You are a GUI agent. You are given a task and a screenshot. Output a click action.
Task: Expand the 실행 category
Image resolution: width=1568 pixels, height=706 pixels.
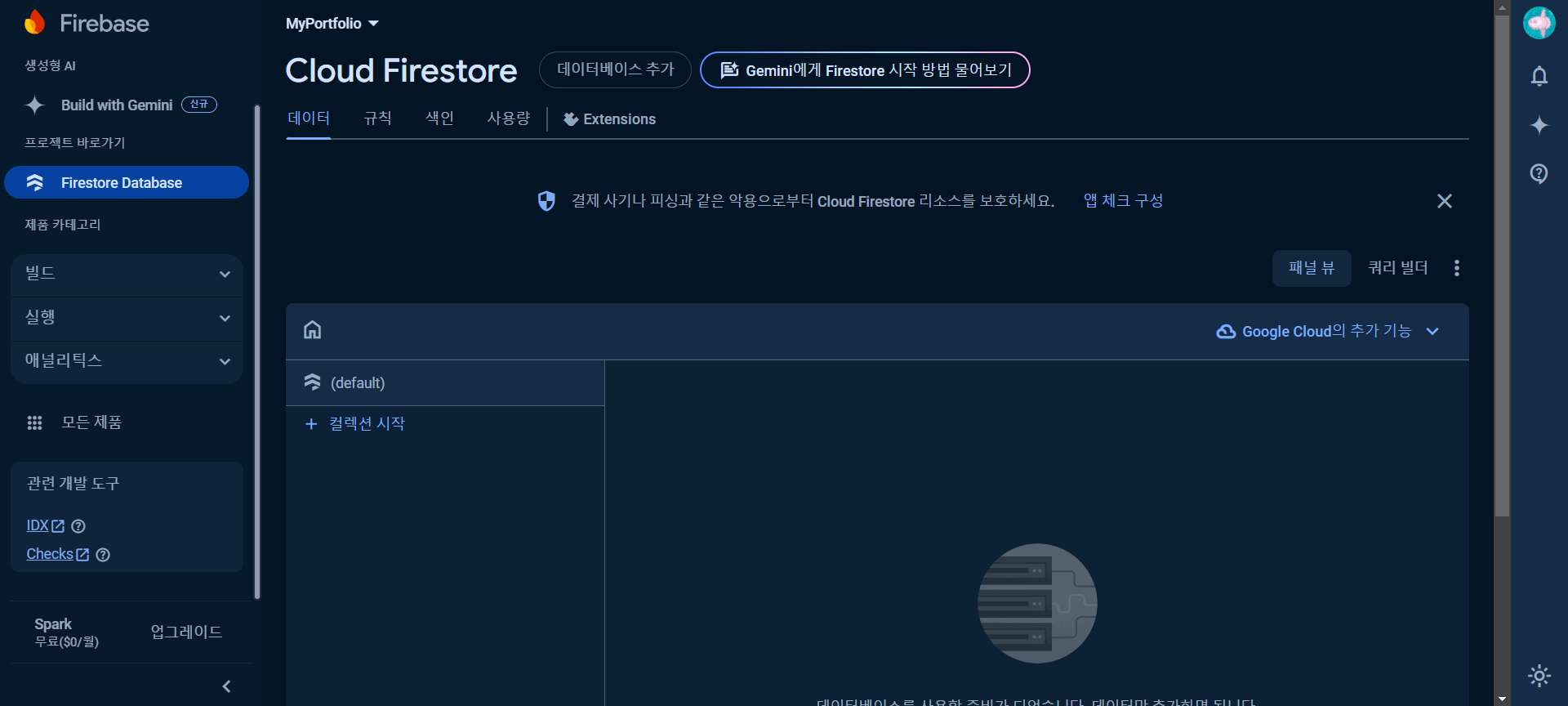[127, 318]
